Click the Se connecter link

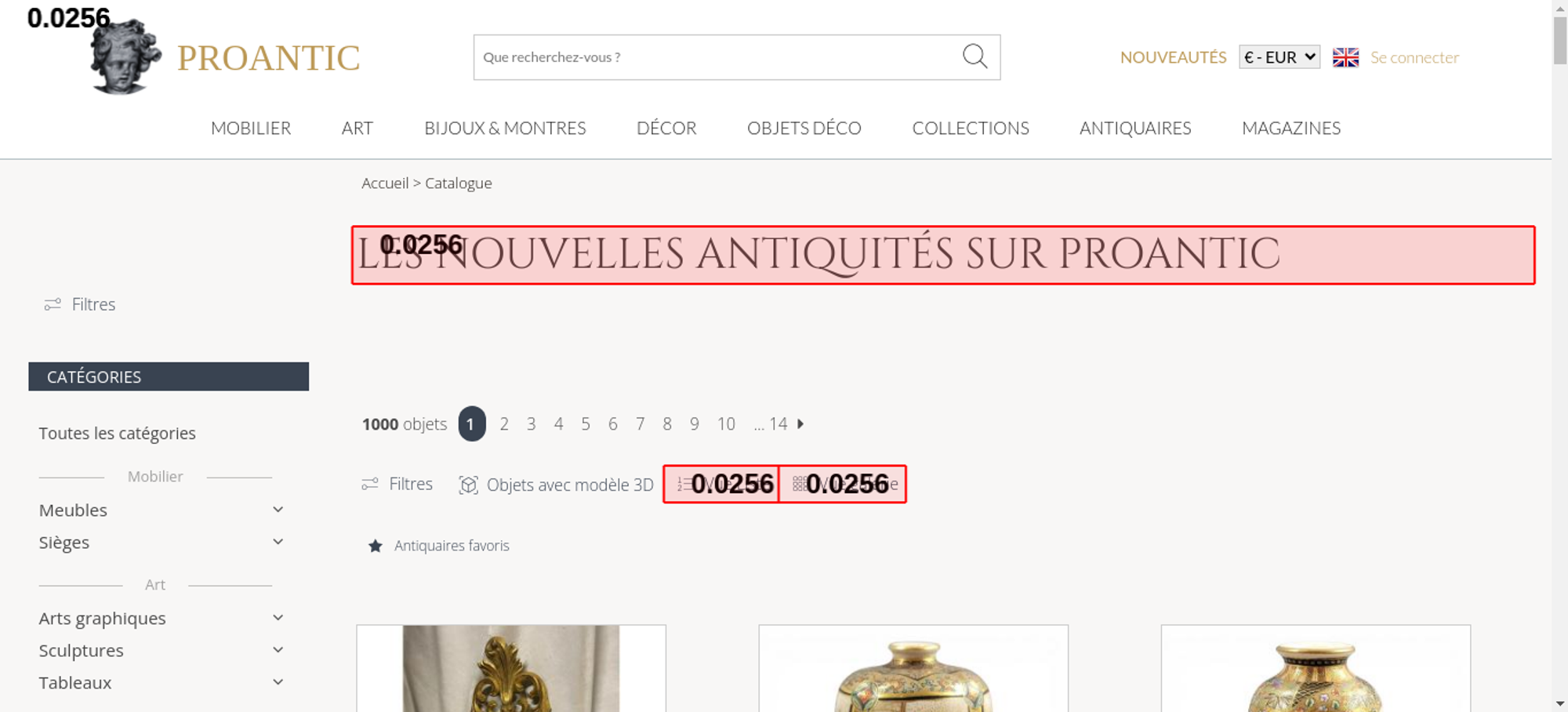[x=1414, y=57]
